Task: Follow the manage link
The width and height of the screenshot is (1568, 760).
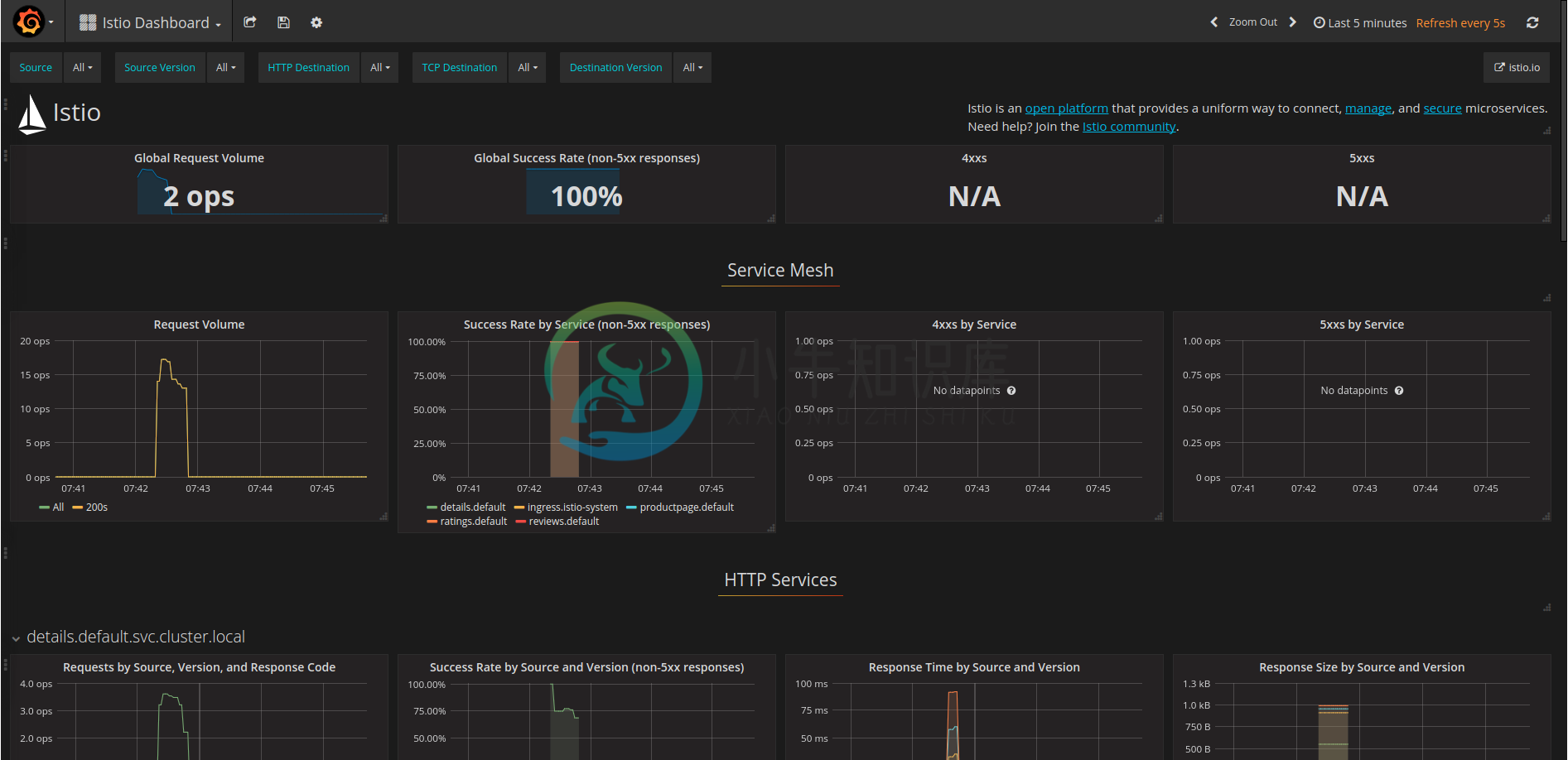Action: [x=1368, y=108]
